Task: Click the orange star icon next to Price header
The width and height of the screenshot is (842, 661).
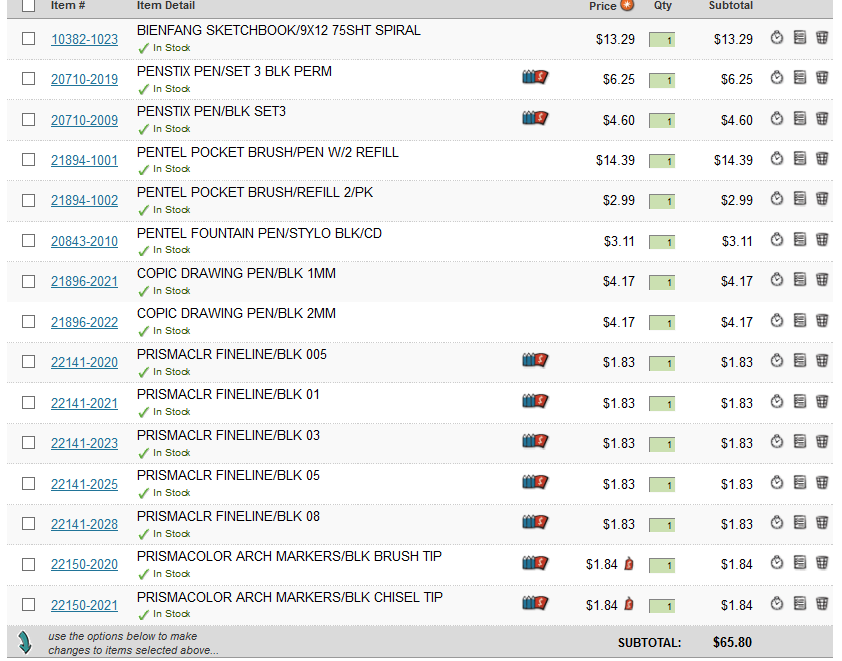Action: tap(627, 5)
